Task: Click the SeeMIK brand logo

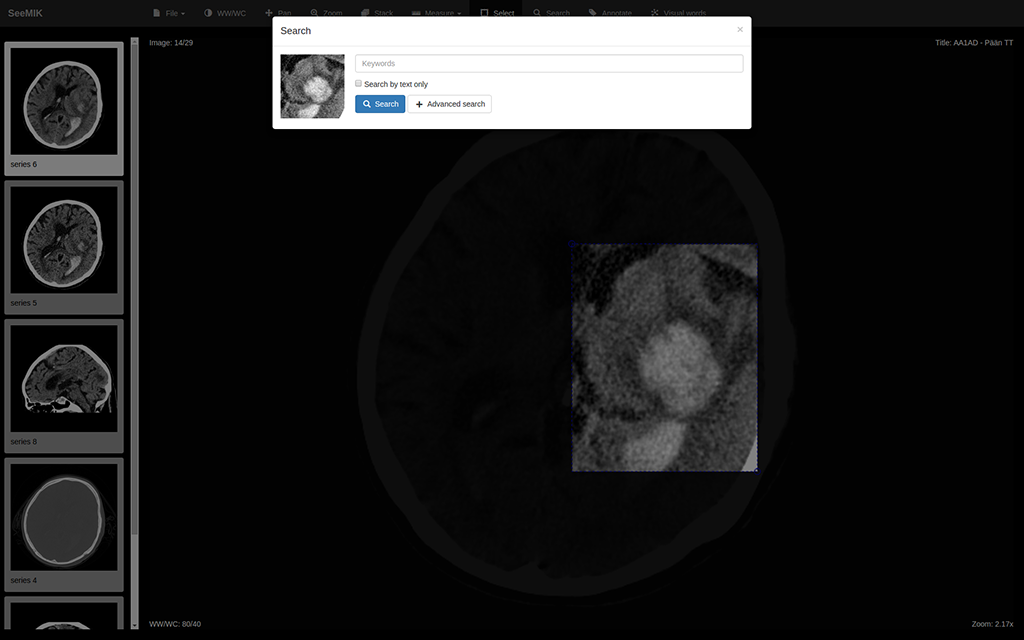Action: click(x=25, y=13)
